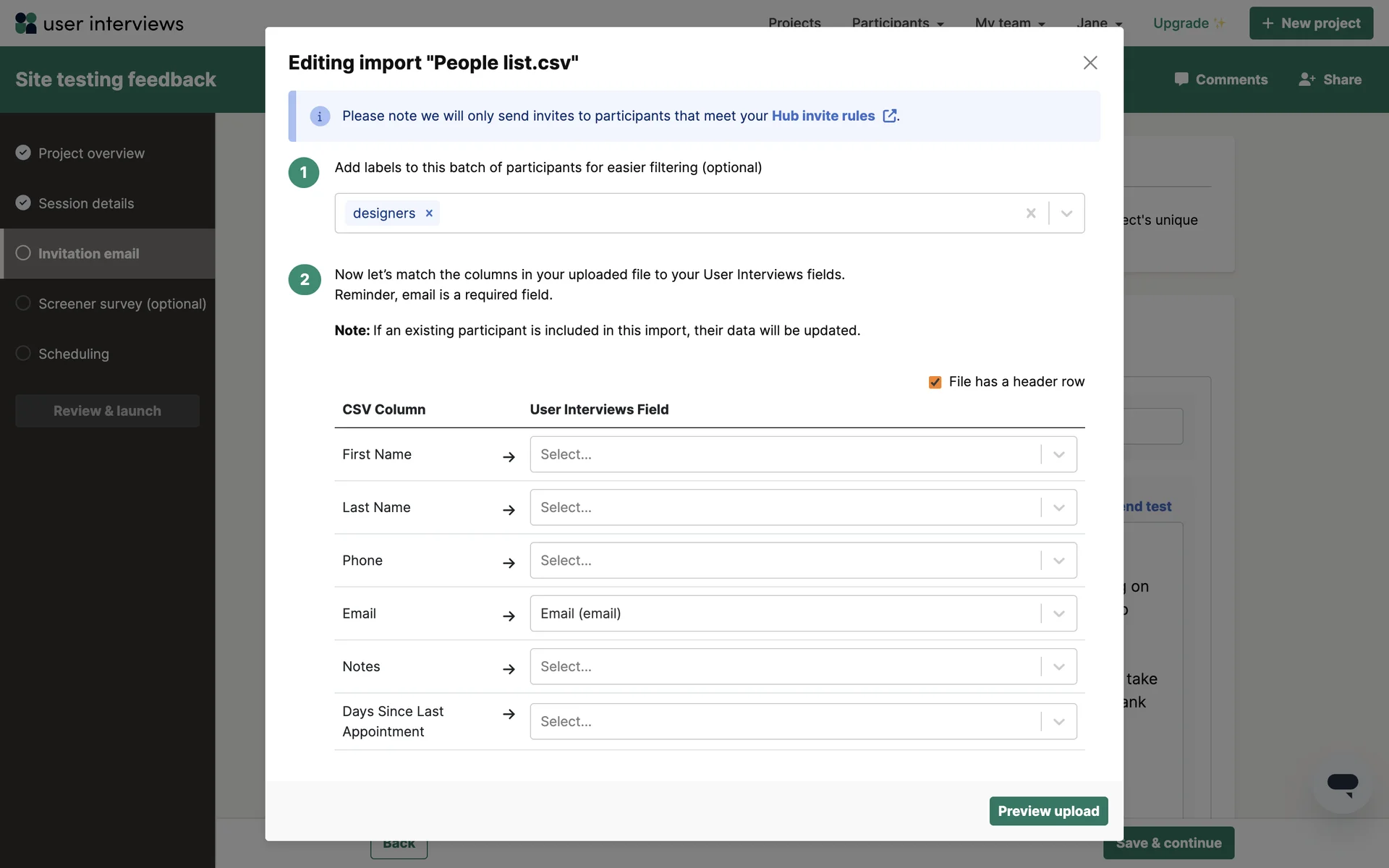The image size is (1389, 868).
Task: Click the Comments speech bubble icon
Action: tap(1181, 80)
